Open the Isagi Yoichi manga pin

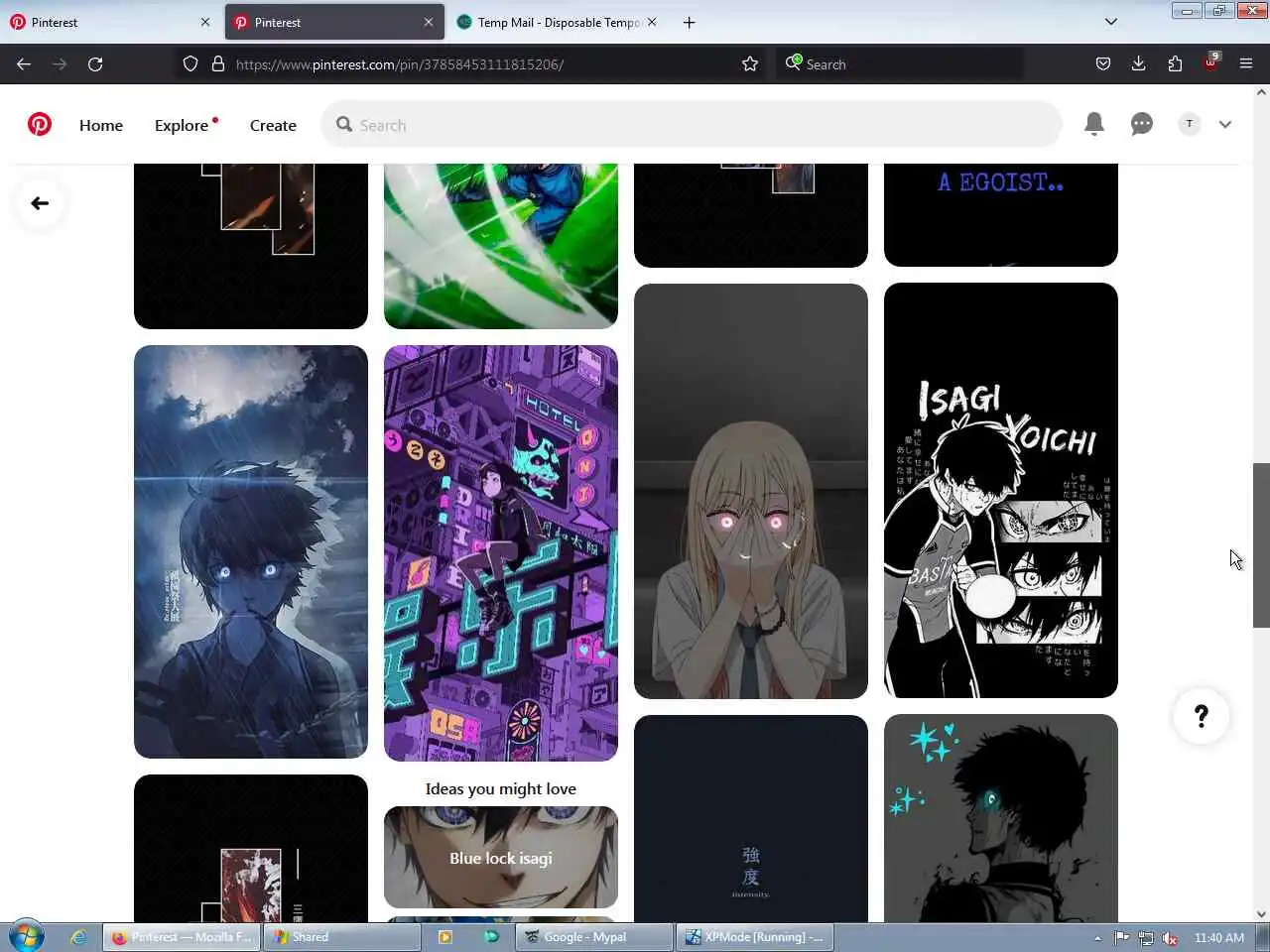[1000, 490]
